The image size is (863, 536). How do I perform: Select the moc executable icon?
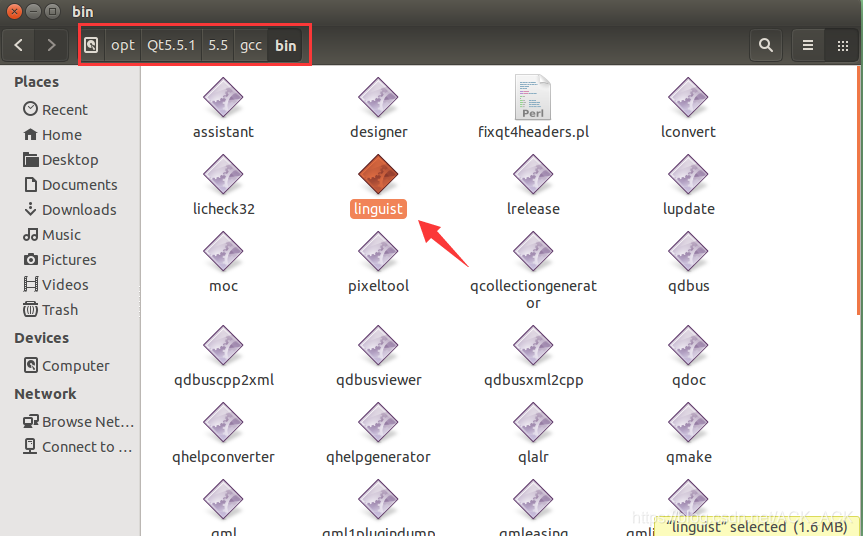[223, 251]
